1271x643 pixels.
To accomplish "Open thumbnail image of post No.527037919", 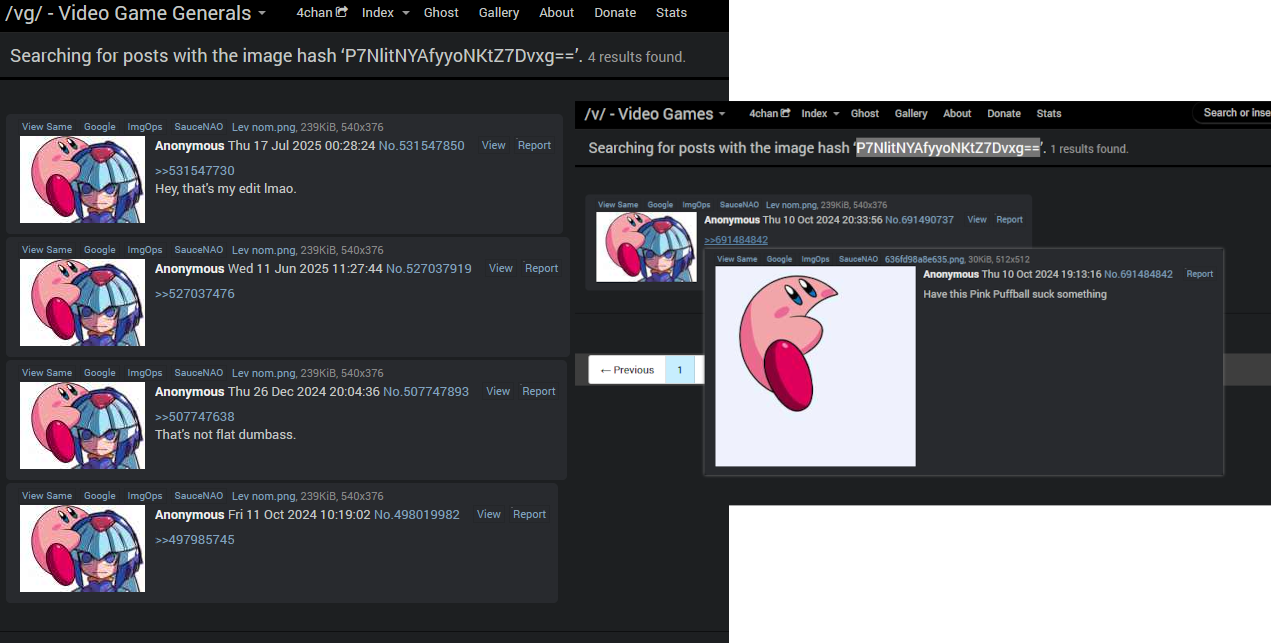I will tap(82, 303).
